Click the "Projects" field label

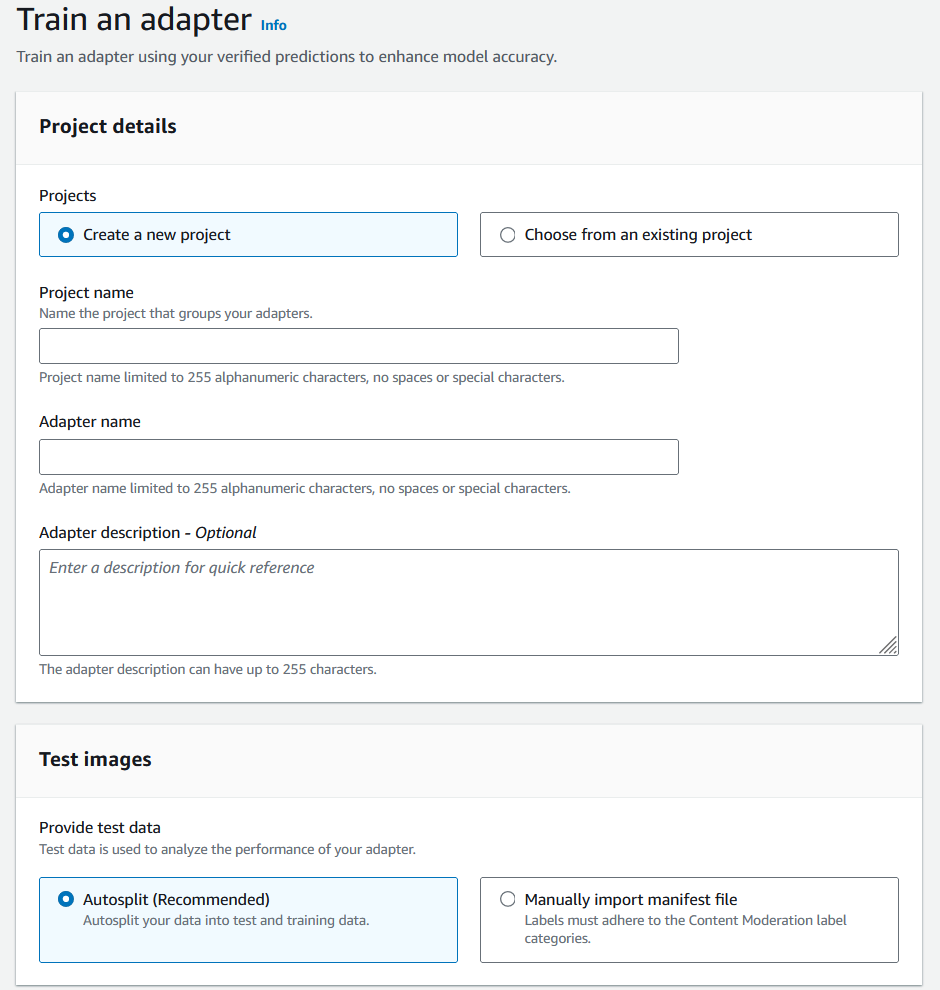point(66,196)
